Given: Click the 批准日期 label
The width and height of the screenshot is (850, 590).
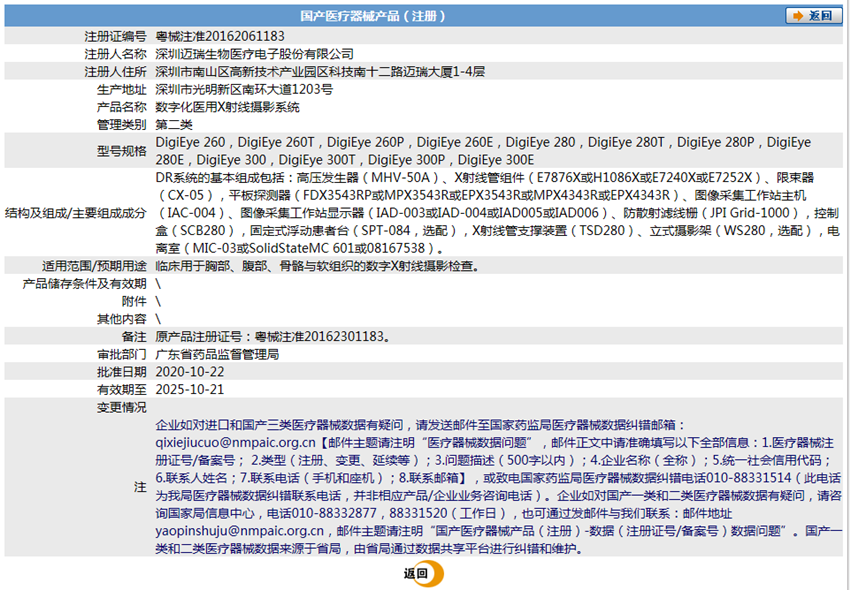Looking at the screenshot, I should pos(121,371).
